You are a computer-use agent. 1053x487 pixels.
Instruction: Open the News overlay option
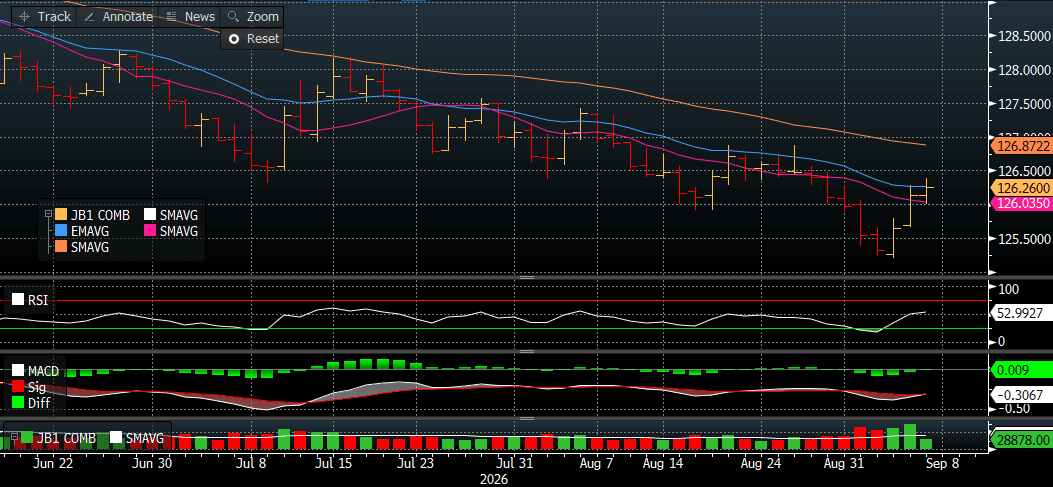click(190, 17)
